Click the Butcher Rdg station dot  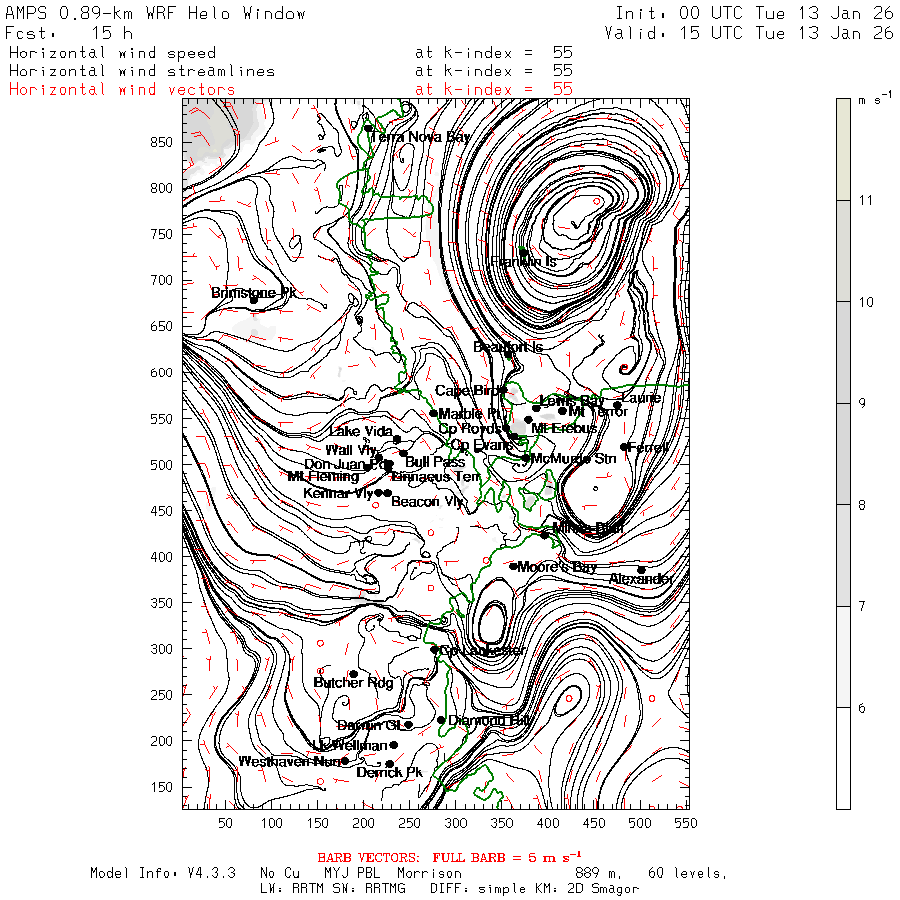click(352, 674)
